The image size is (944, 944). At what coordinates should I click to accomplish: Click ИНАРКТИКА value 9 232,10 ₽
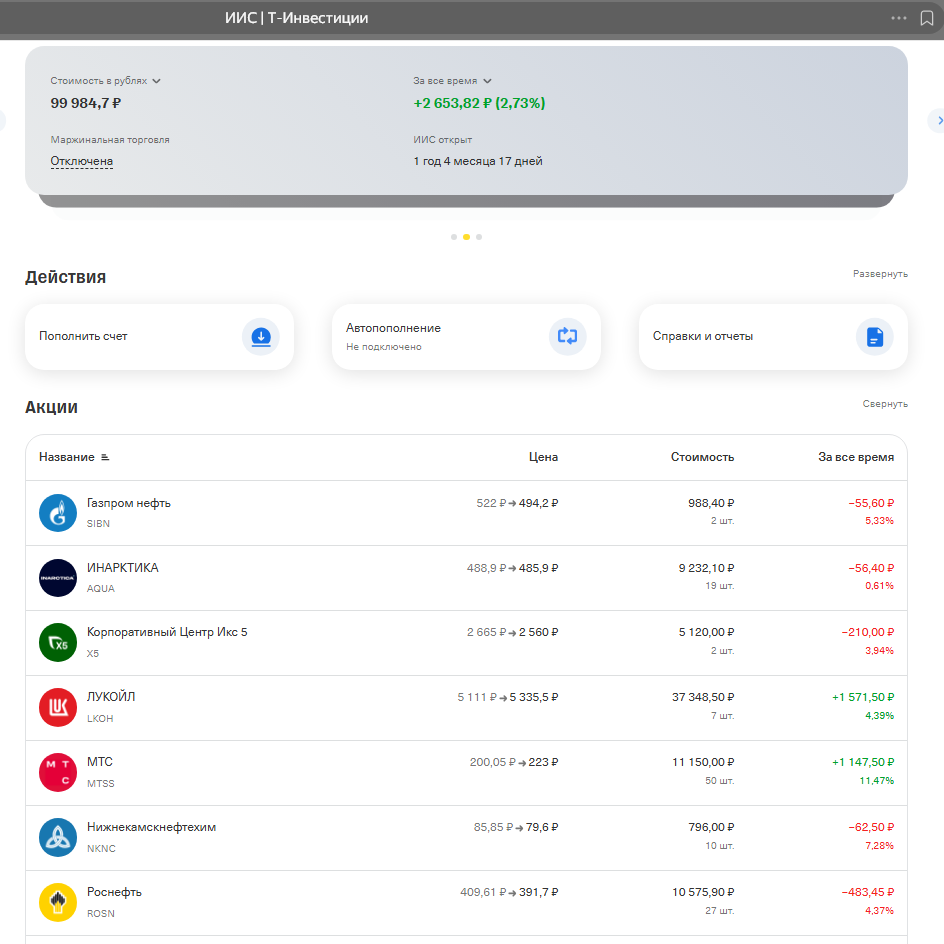[706, 568]
